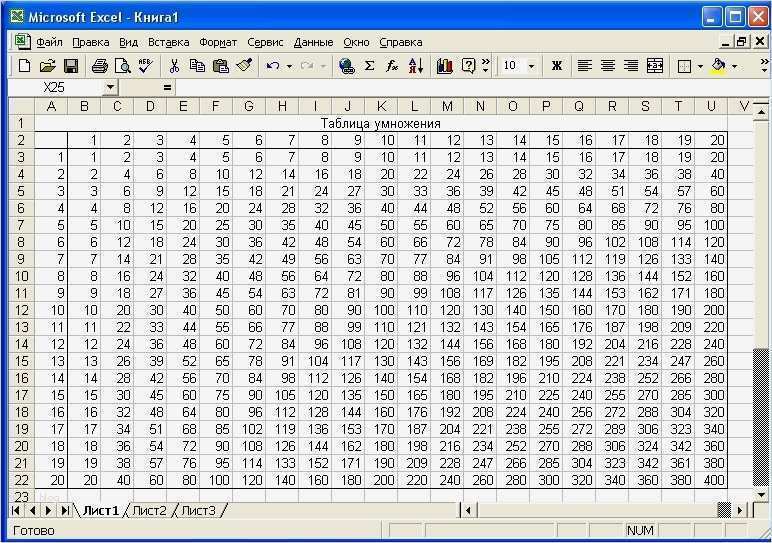Select the title cell 'Таблица умножения'
Image resolution: width=772 pixels, height=543 pixels.
(x=381, y=123)
